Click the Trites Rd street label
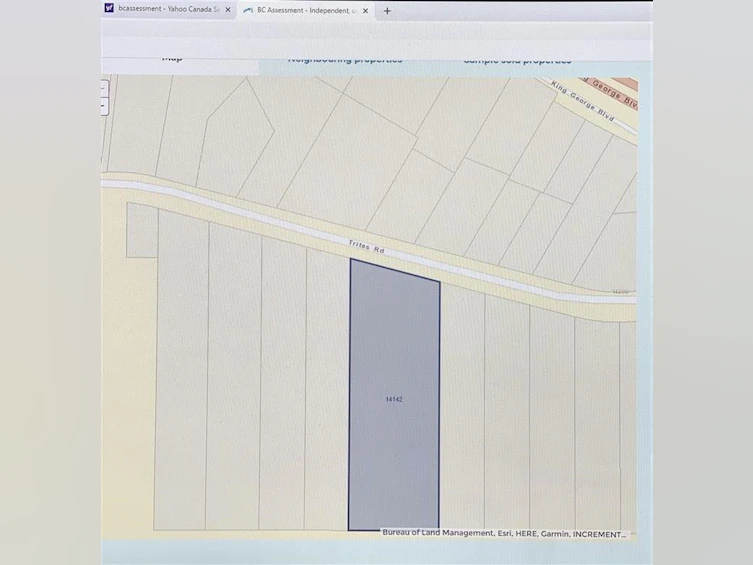Viewport: 753px width, 565px height. point(366,247)
